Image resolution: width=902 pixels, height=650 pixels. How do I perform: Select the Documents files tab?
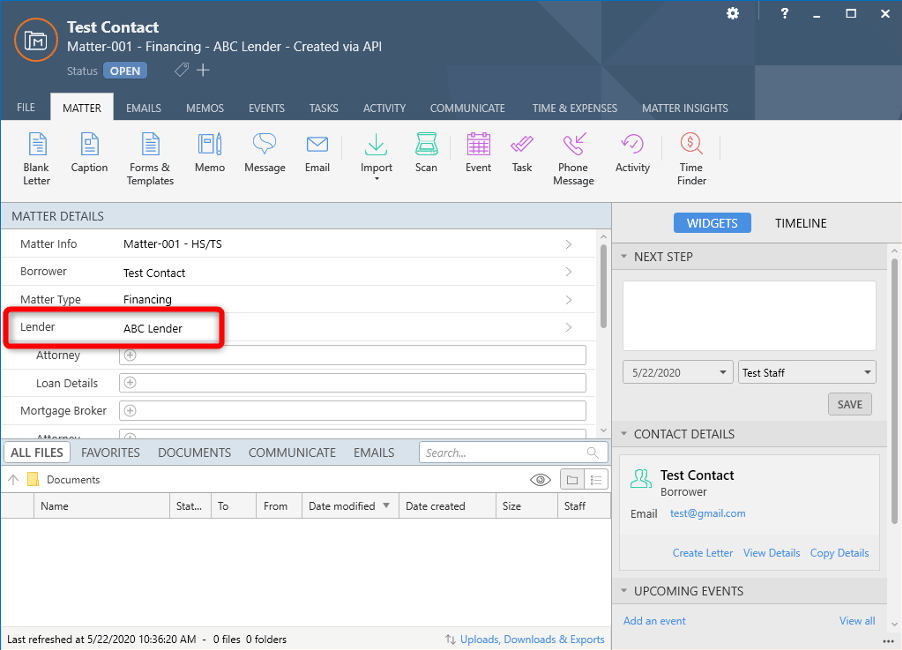[194, 453]
